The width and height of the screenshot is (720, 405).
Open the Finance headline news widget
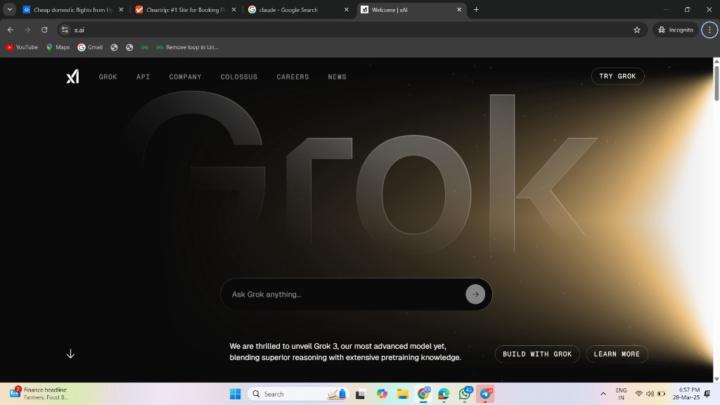(39, 394)
